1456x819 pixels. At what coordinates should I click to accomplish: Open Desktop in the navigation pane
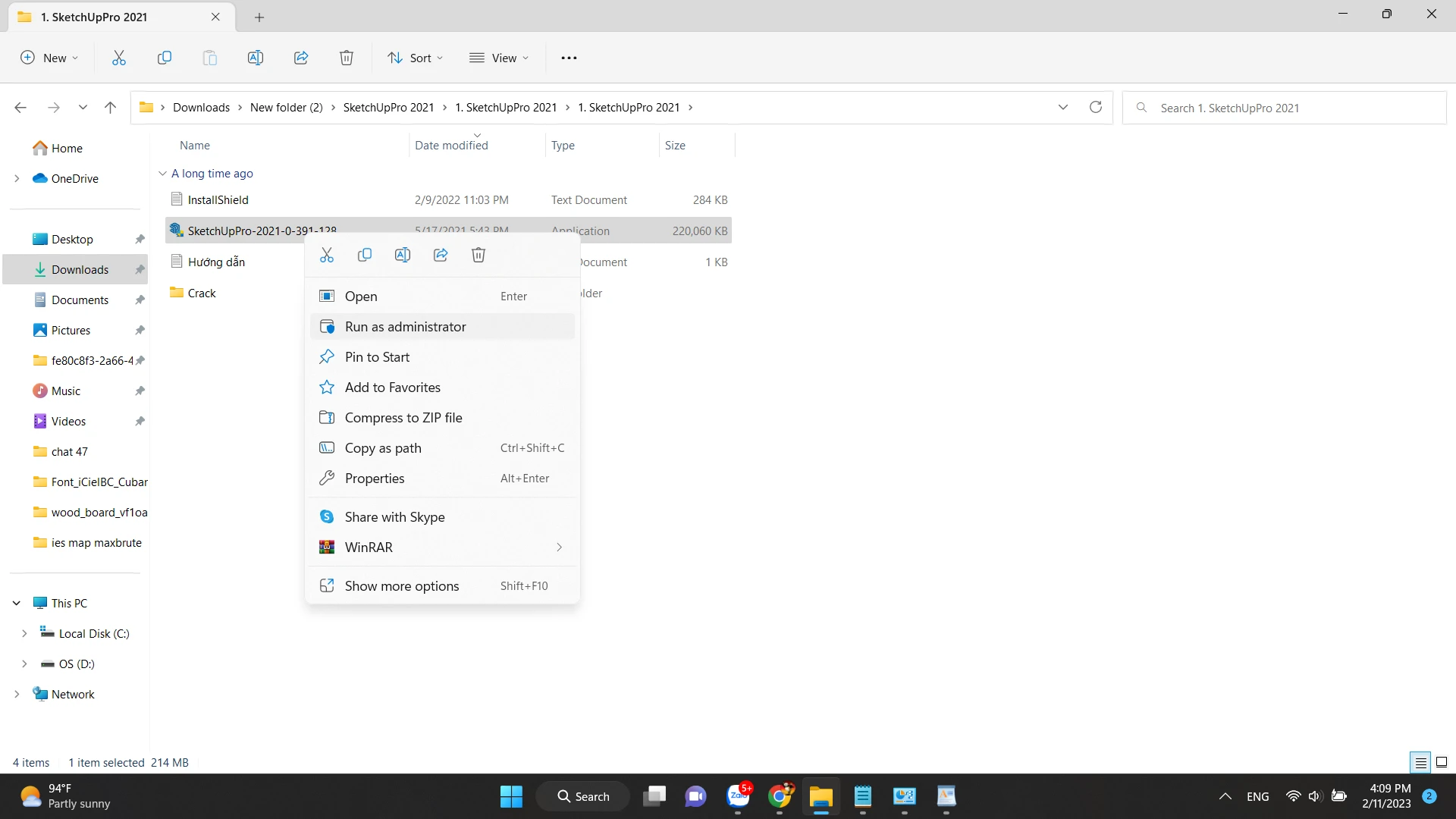pos(72,240)
